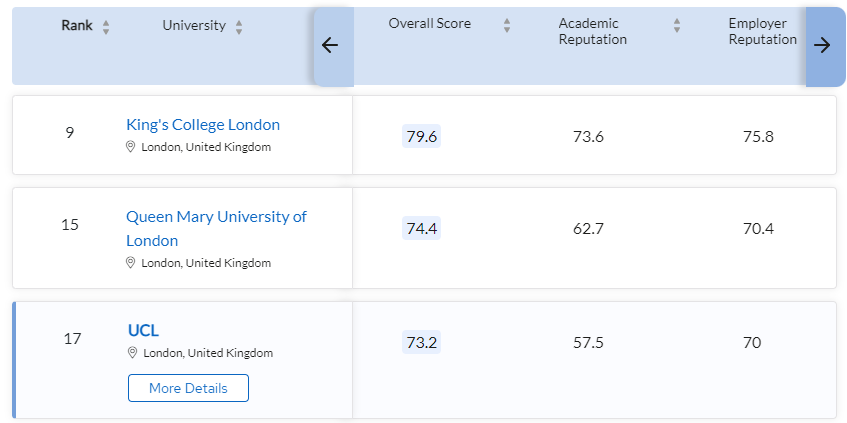Click Queen Mary location pin icon
The width and height of the screenshot is (847, 423).
[130, 263]
